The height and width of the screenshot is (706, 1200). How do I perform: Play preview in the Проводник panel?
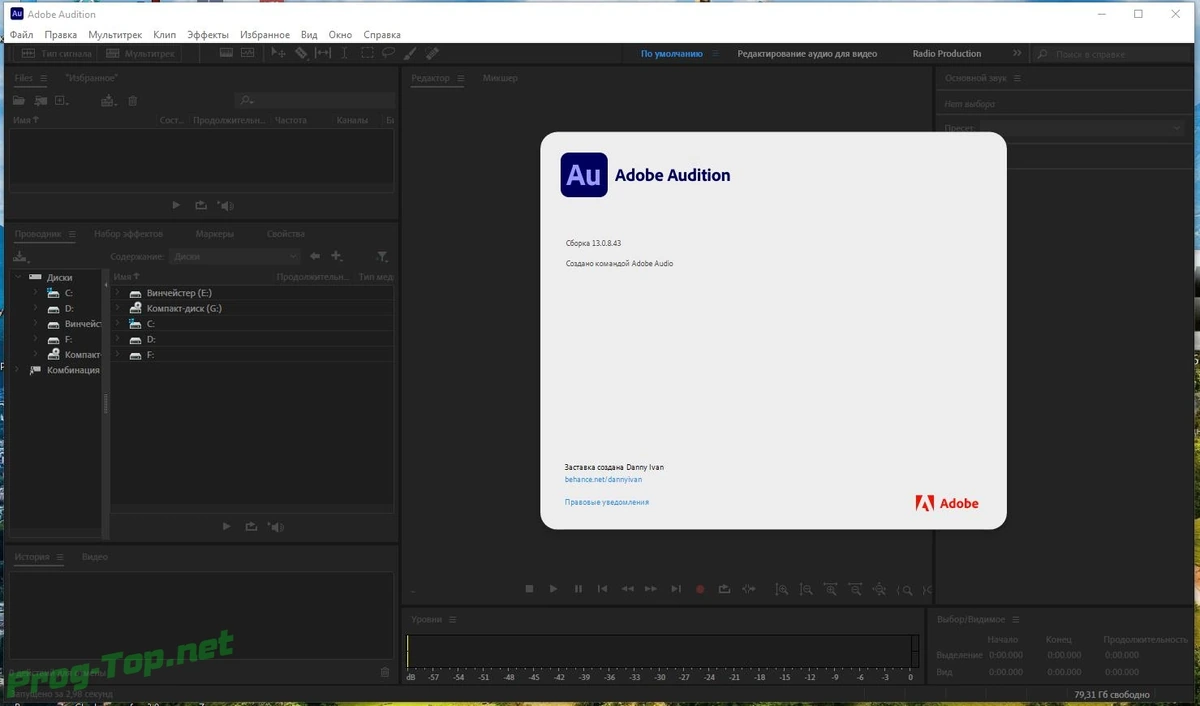click(x=226, y=527)
